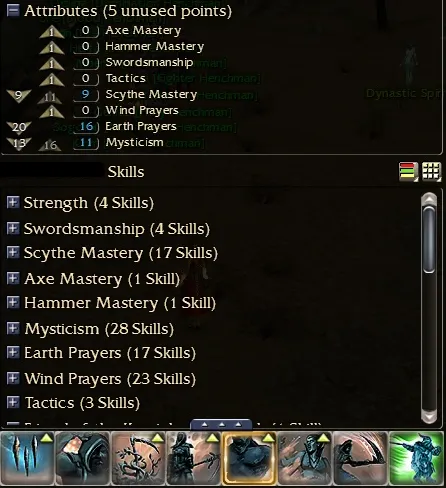Expand Strength skills group
446x488 pixels.
point(13,202)
